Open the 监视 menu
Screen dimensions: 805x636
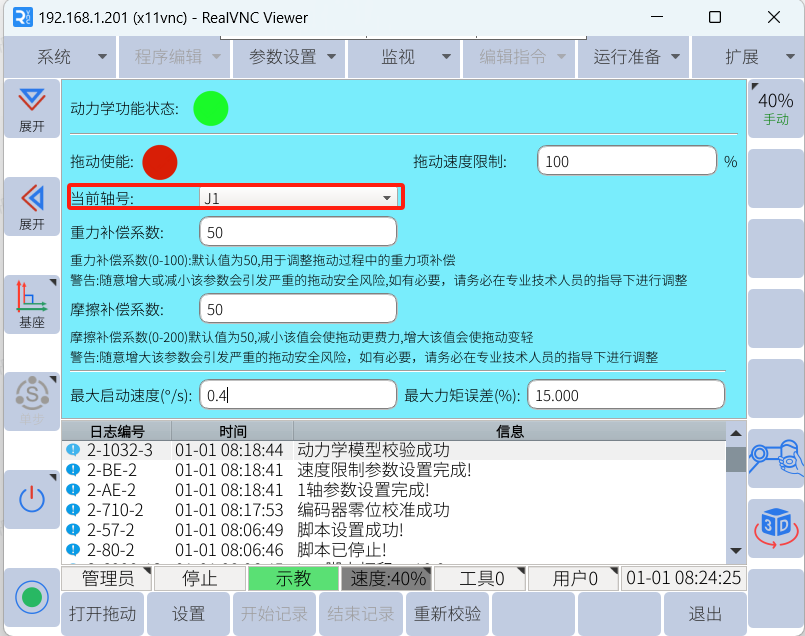click(406, 57)
